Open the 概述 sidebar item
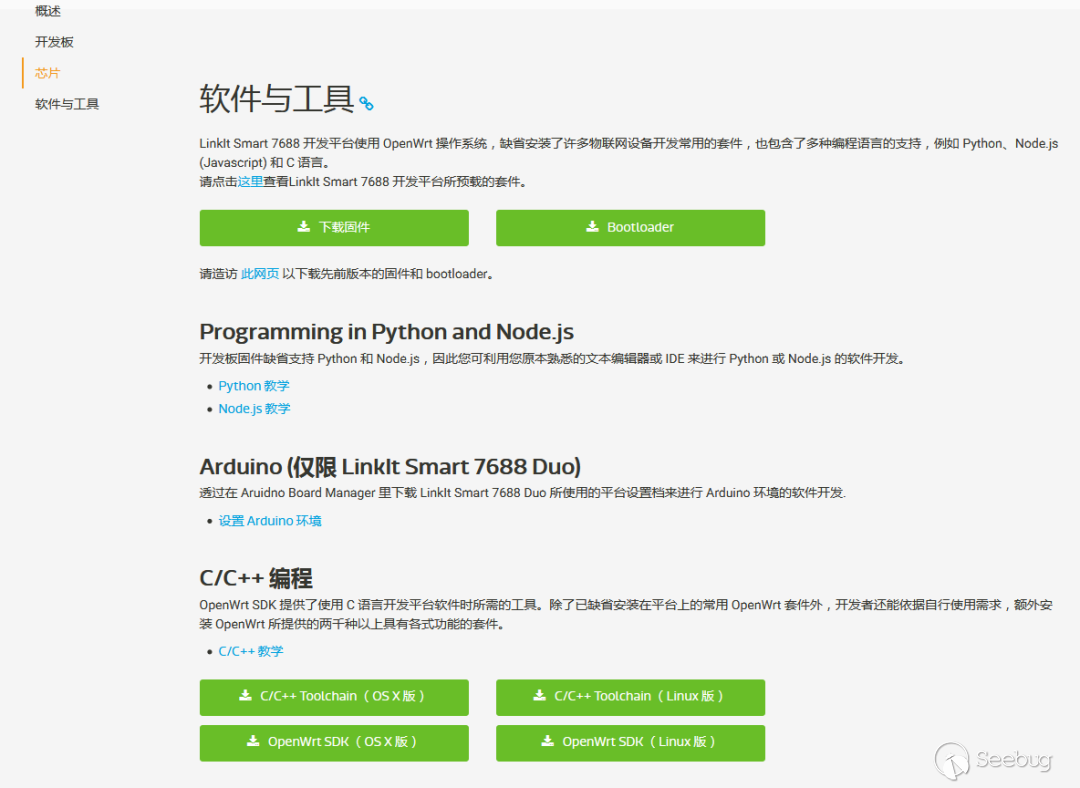 coord(48,11)
